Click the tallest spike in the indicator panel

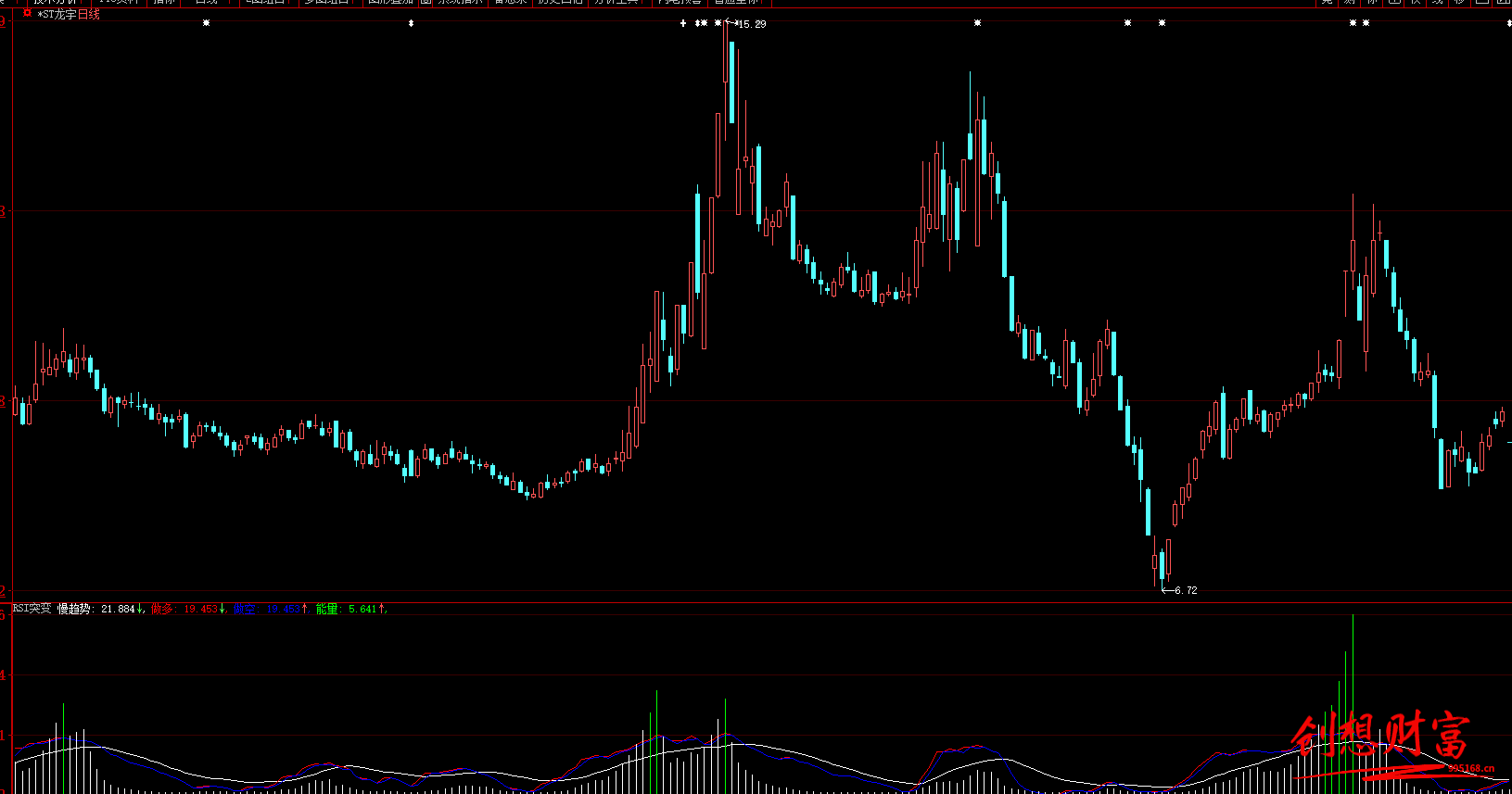[1353, 702]
